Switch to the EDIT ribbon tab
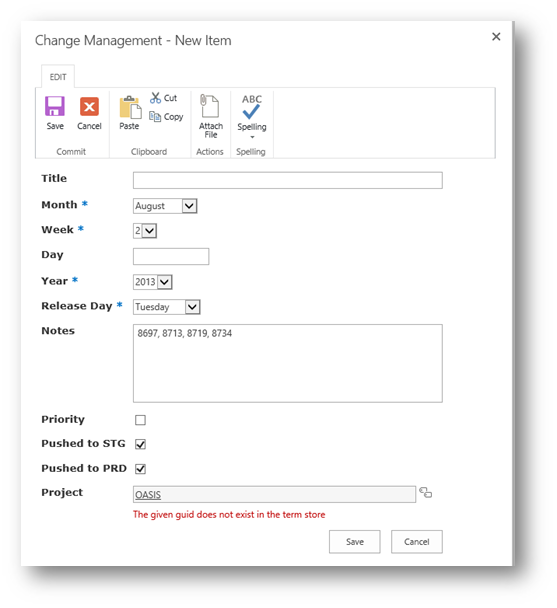 58,77
